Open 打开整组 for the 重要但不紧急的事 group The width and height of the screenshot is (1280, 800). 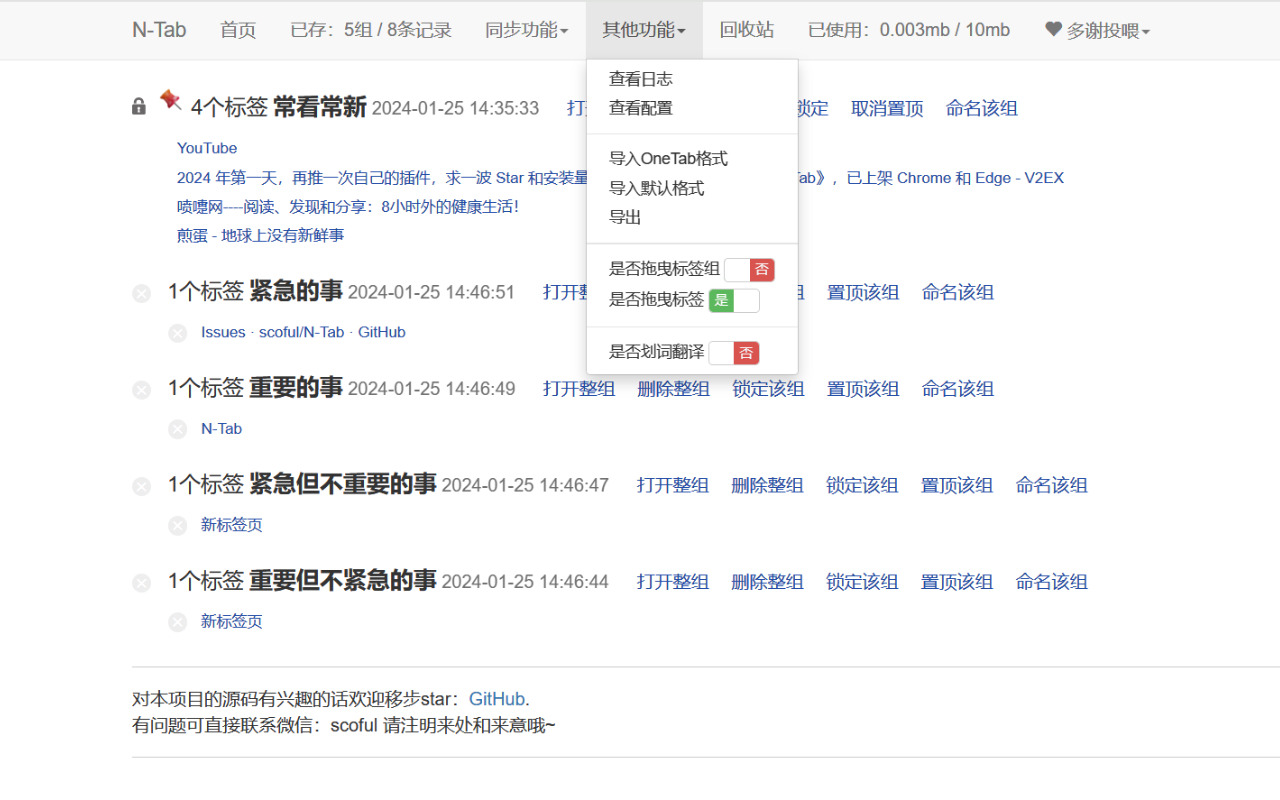pos(672,581)
